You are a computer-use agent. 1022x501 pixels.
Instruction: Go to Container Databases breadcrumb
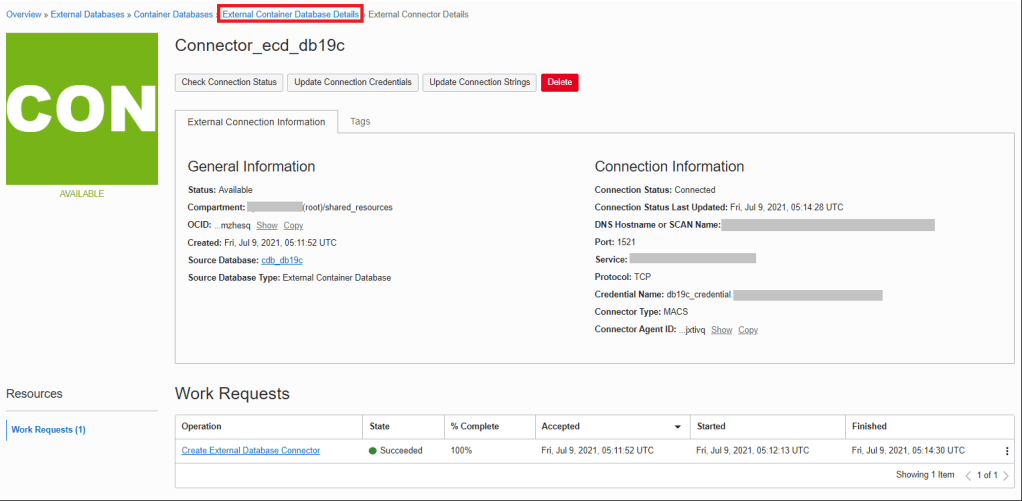click(174, 15)
